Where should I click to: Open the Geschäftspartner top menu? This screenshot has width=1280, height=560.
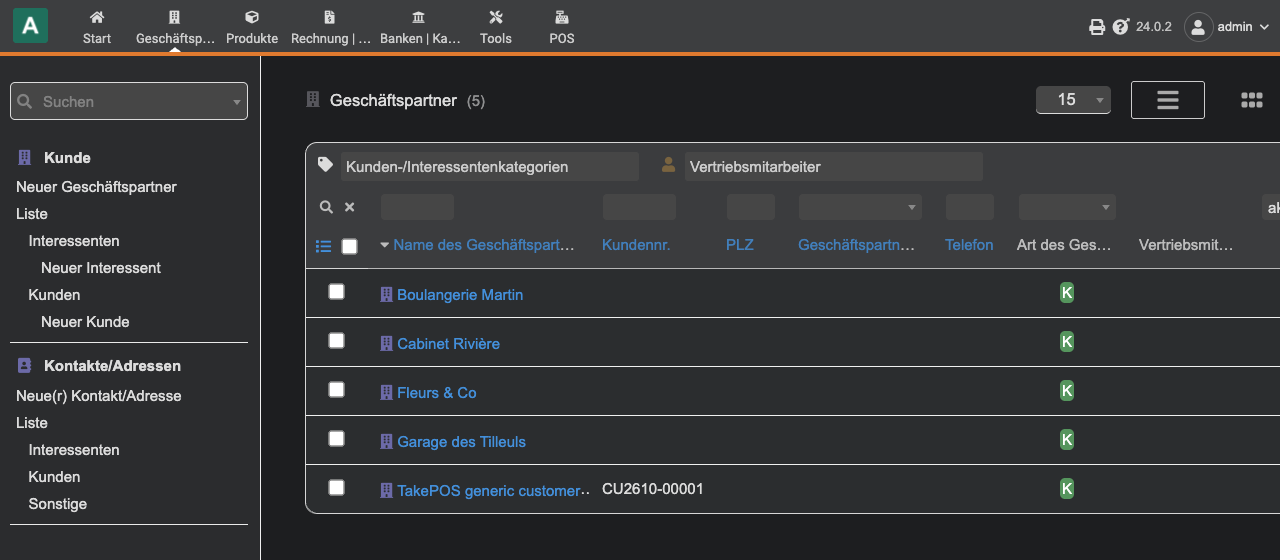tap(175, 27)
